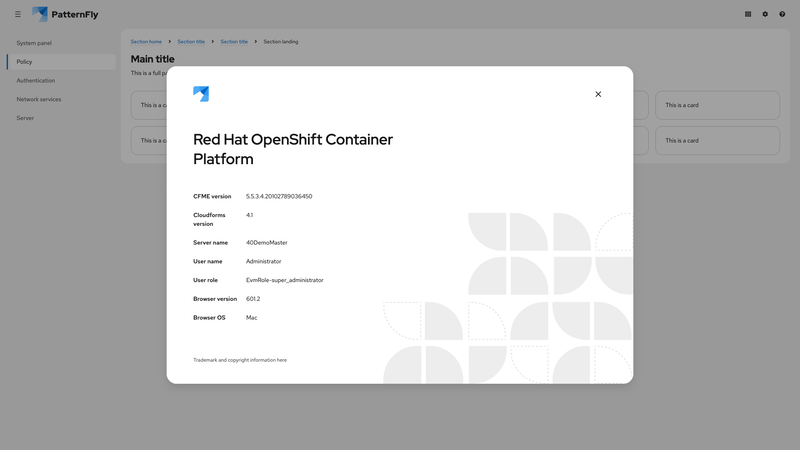The height and width of the screenshot is (450, 800).
Task: Select System panel in sidebar
Action: tap(34, 43)
